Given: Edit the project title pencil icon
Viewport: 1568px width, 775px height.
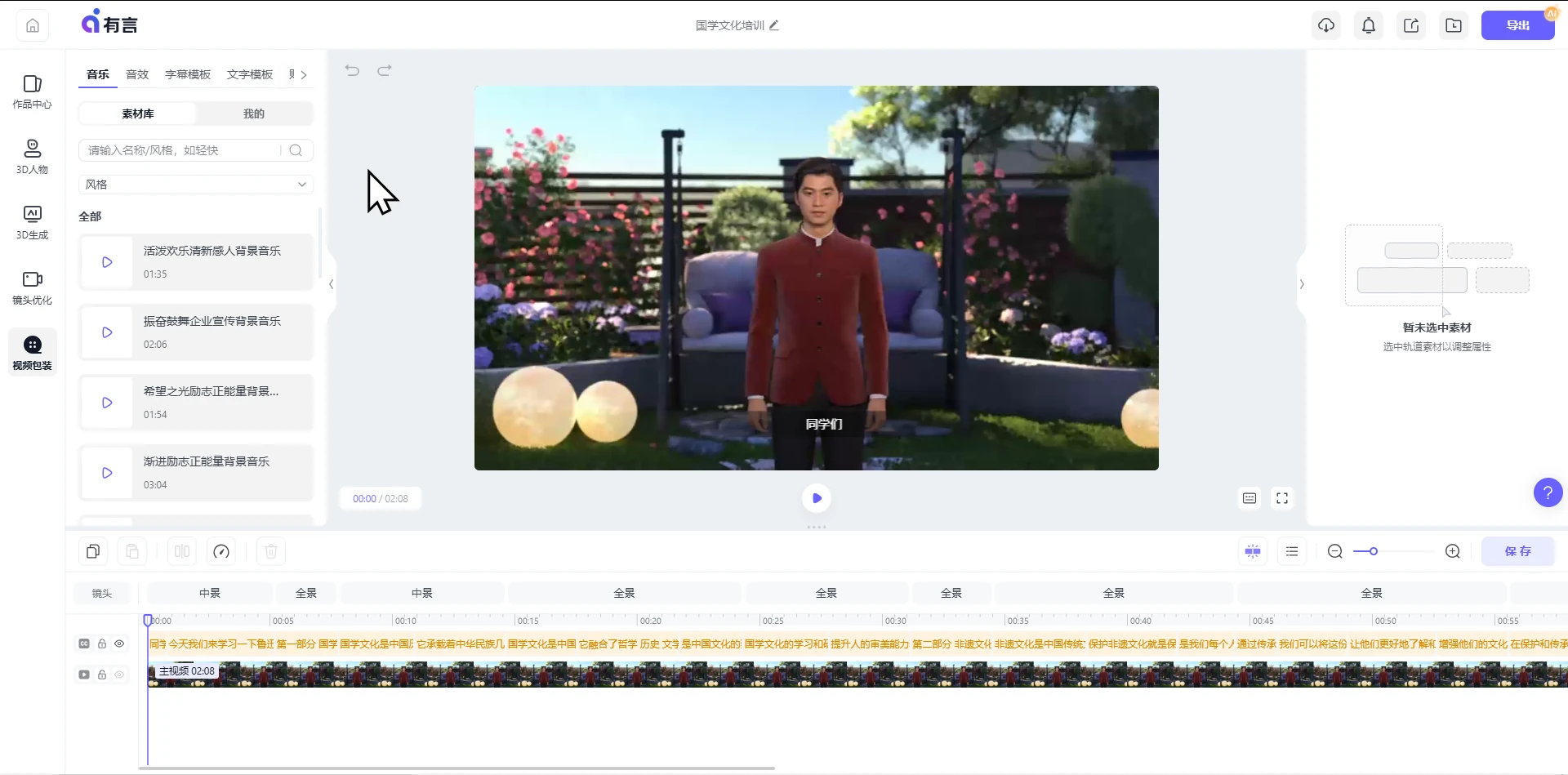Looking at the screenshot, I should click(x=774, y=25).
